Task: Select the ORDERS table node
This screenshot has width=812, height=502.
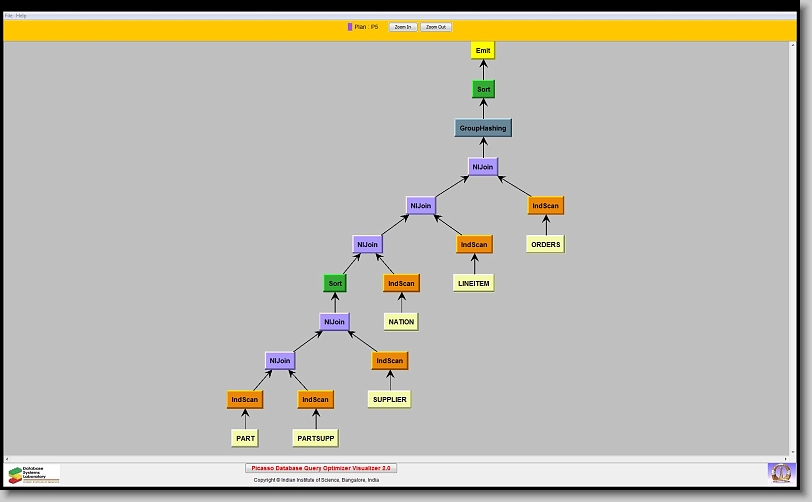Action: [545, 244]
